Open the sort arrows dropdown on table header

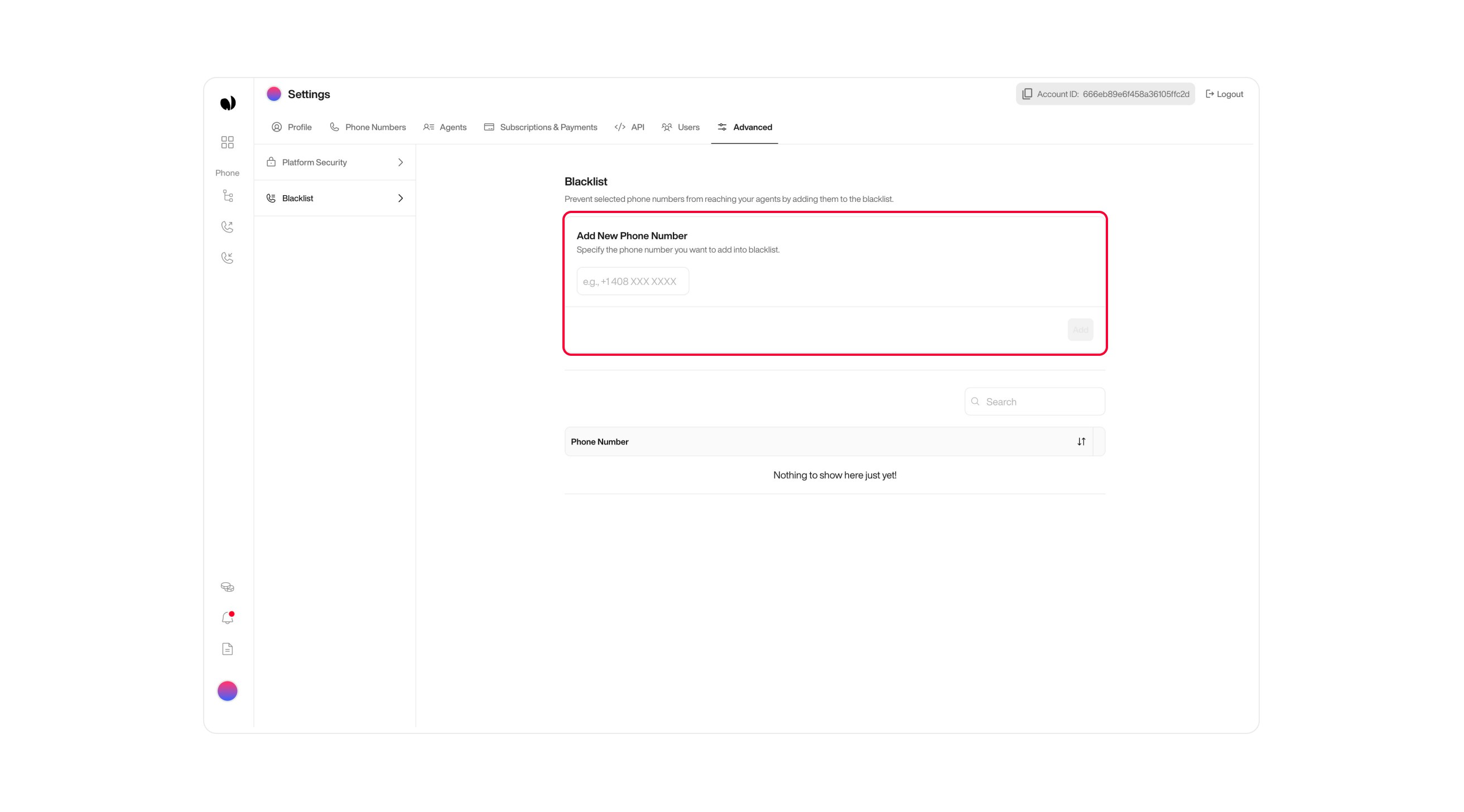[x=1081, y=441]
